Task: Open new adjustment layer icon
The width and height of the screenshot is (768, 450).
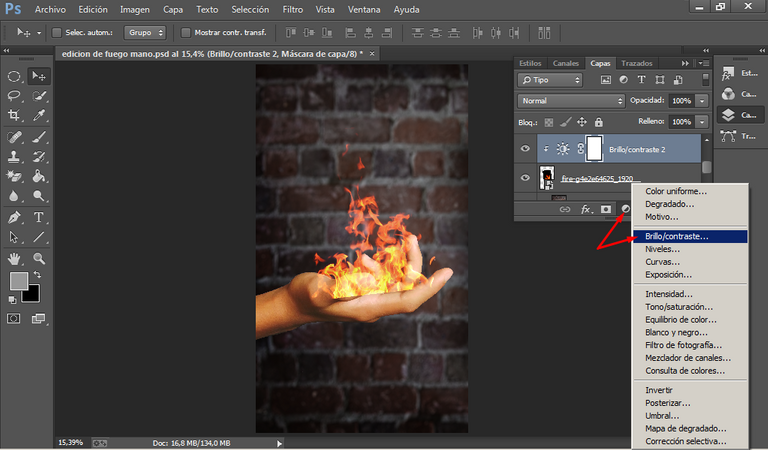Action: 625,209
